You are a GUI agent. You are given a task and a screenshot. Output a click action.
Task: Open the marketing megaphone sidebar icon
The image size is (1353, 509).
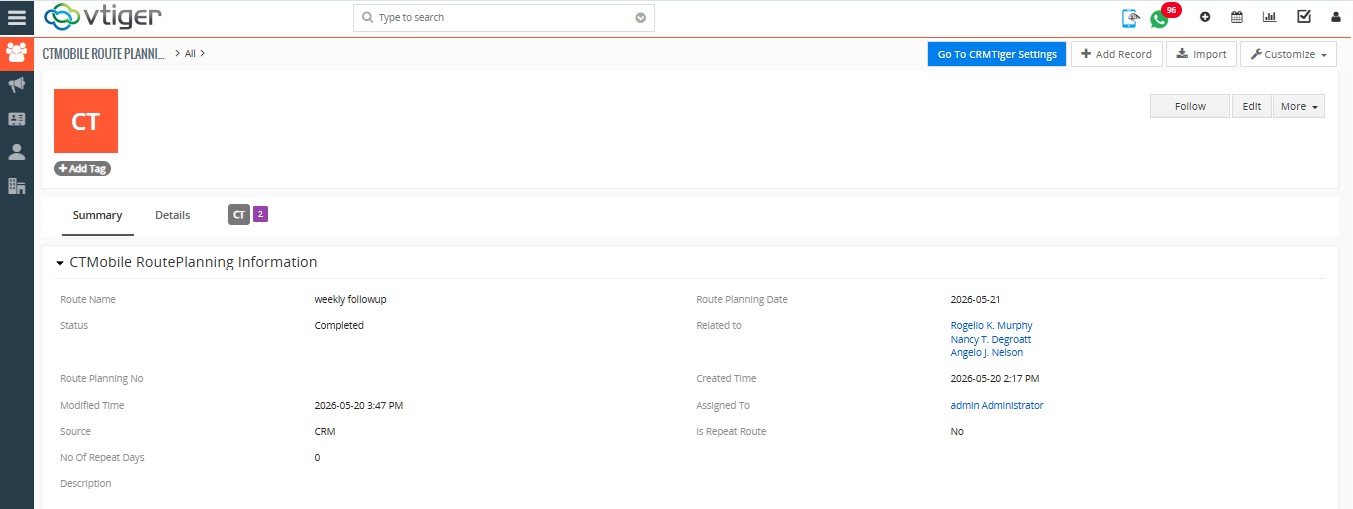(16, 86)
